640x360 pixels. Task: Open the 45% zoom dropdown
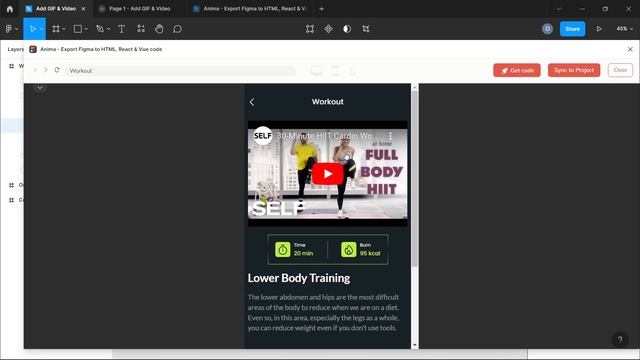coord(624,29)
